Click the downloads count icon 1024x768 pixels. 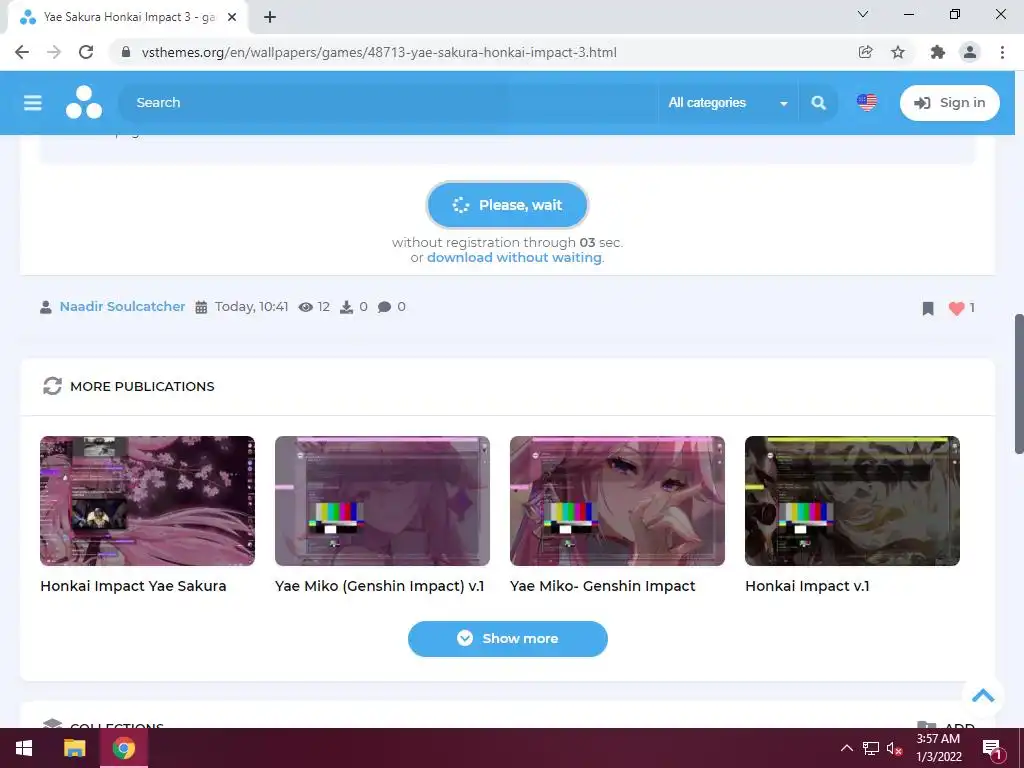pyautogui.click(x=346, y=307)
